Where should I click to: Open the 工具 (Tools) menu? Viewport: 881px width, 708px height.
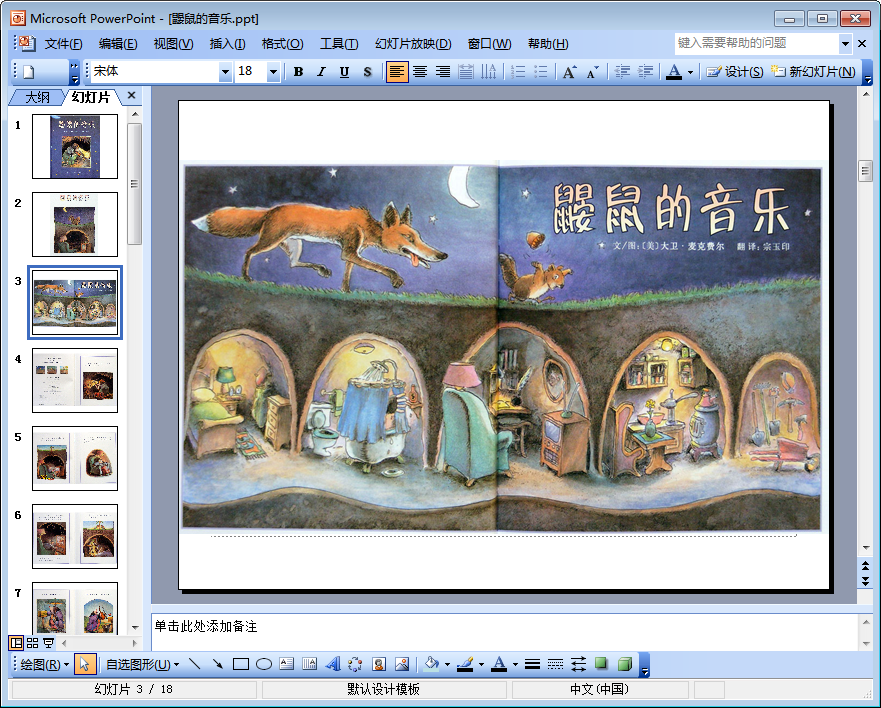click(x=339, y=44)
